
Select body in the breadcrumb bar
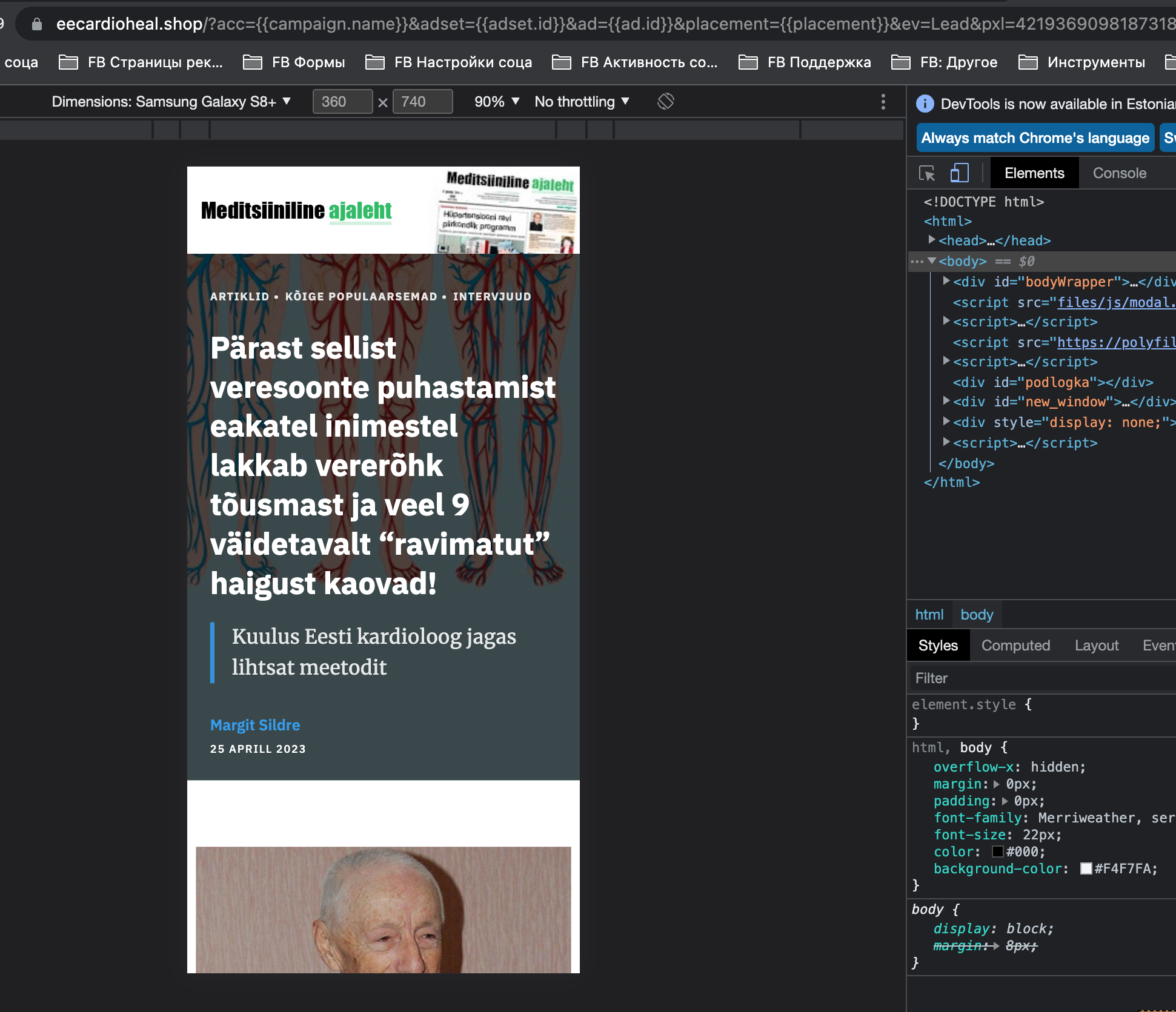(x=977, y=615)
